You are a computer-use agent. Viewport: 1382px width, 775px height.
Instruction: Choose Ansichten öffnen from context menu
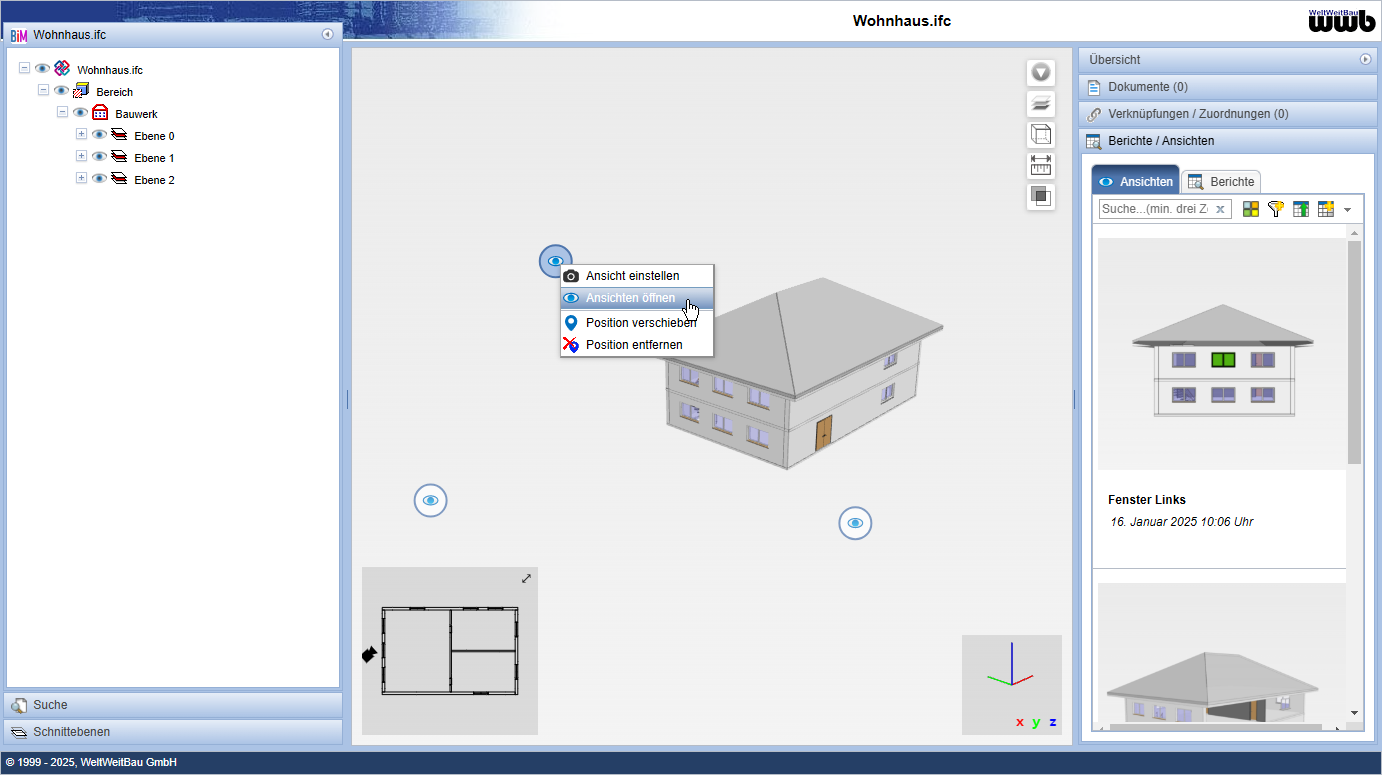637,298
